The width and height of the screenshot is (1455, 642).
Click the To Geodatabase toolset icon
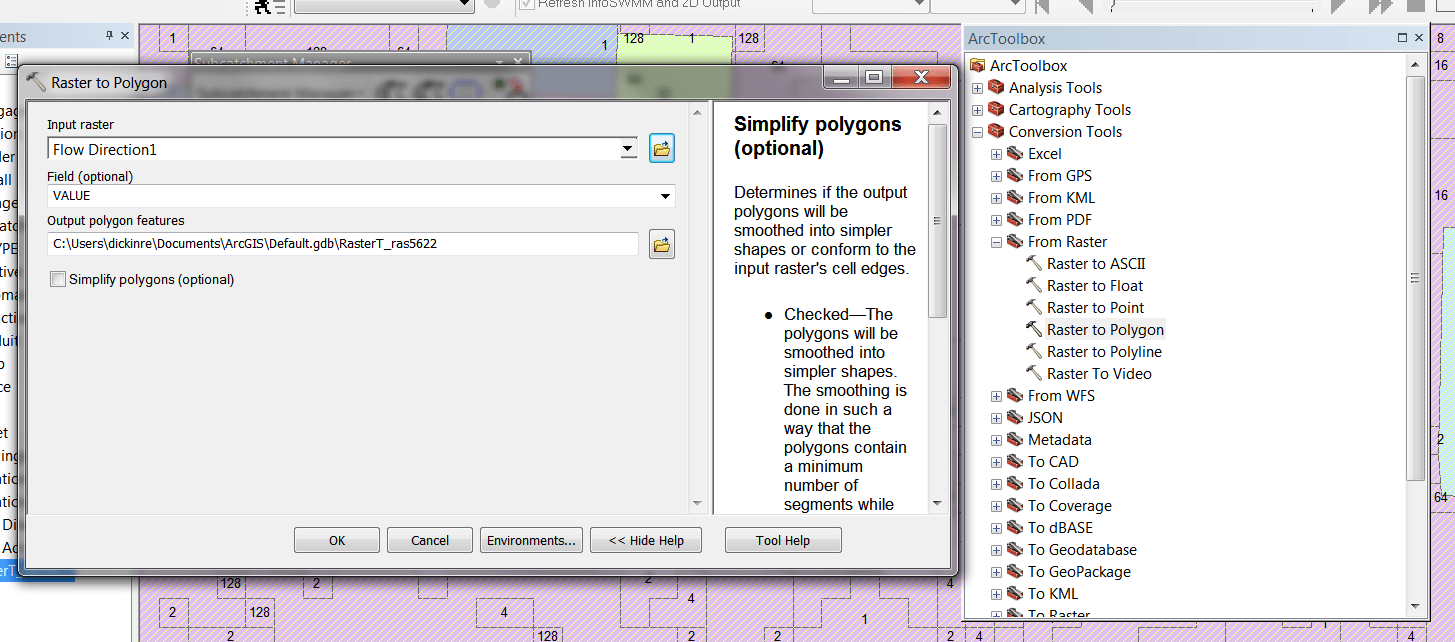[x=1015, y=550]
